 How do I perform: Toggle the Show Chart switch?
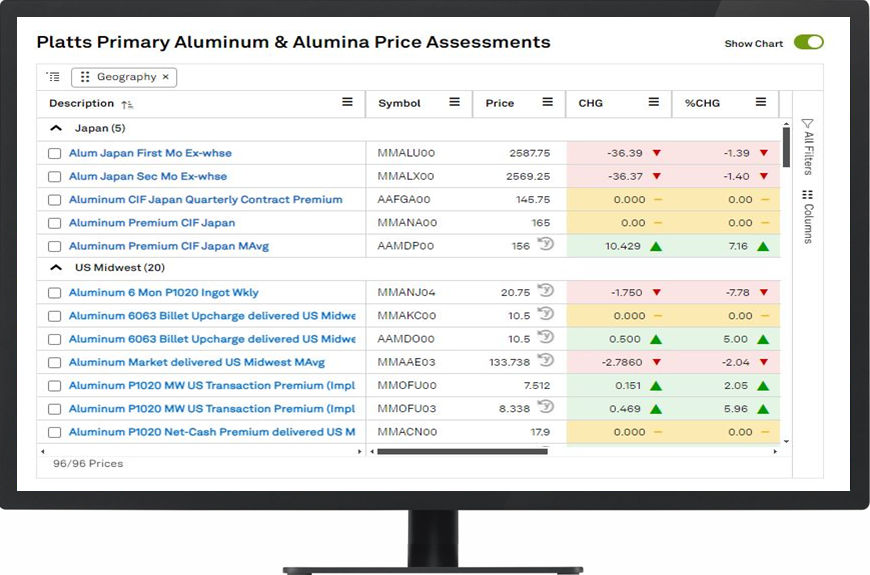pos(808,42)
